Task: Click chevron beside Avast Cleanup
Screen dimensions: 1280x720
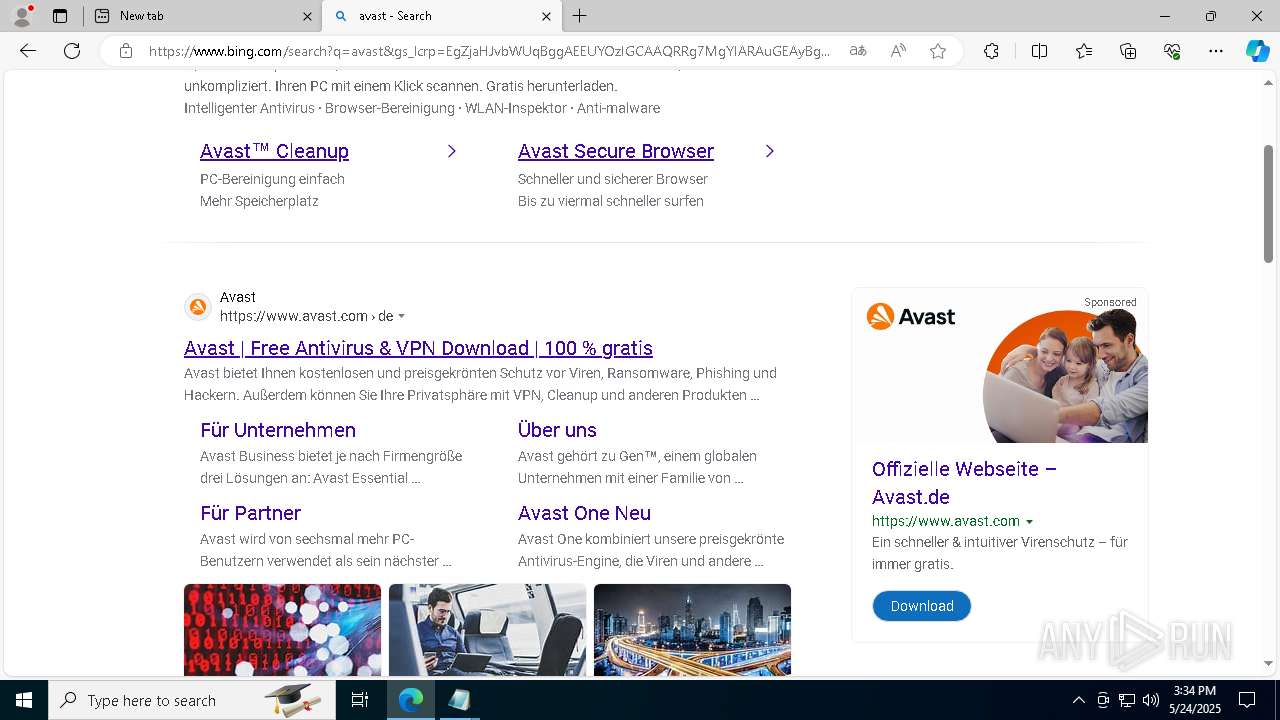Action: tap(452, 151)
